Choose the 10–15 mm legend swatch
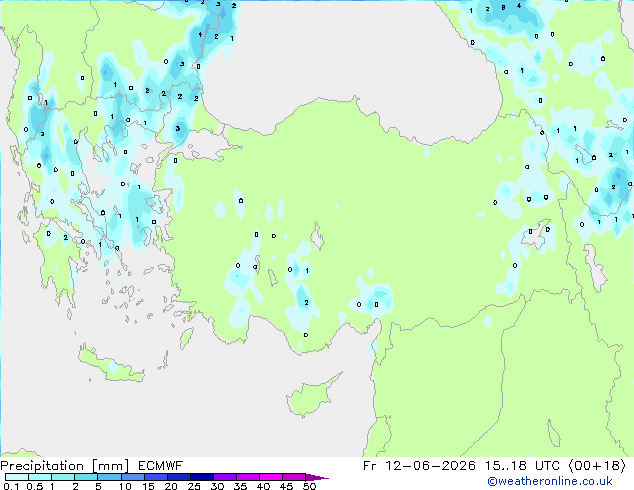This screenshot has height=490, width=634. [132, 477]
